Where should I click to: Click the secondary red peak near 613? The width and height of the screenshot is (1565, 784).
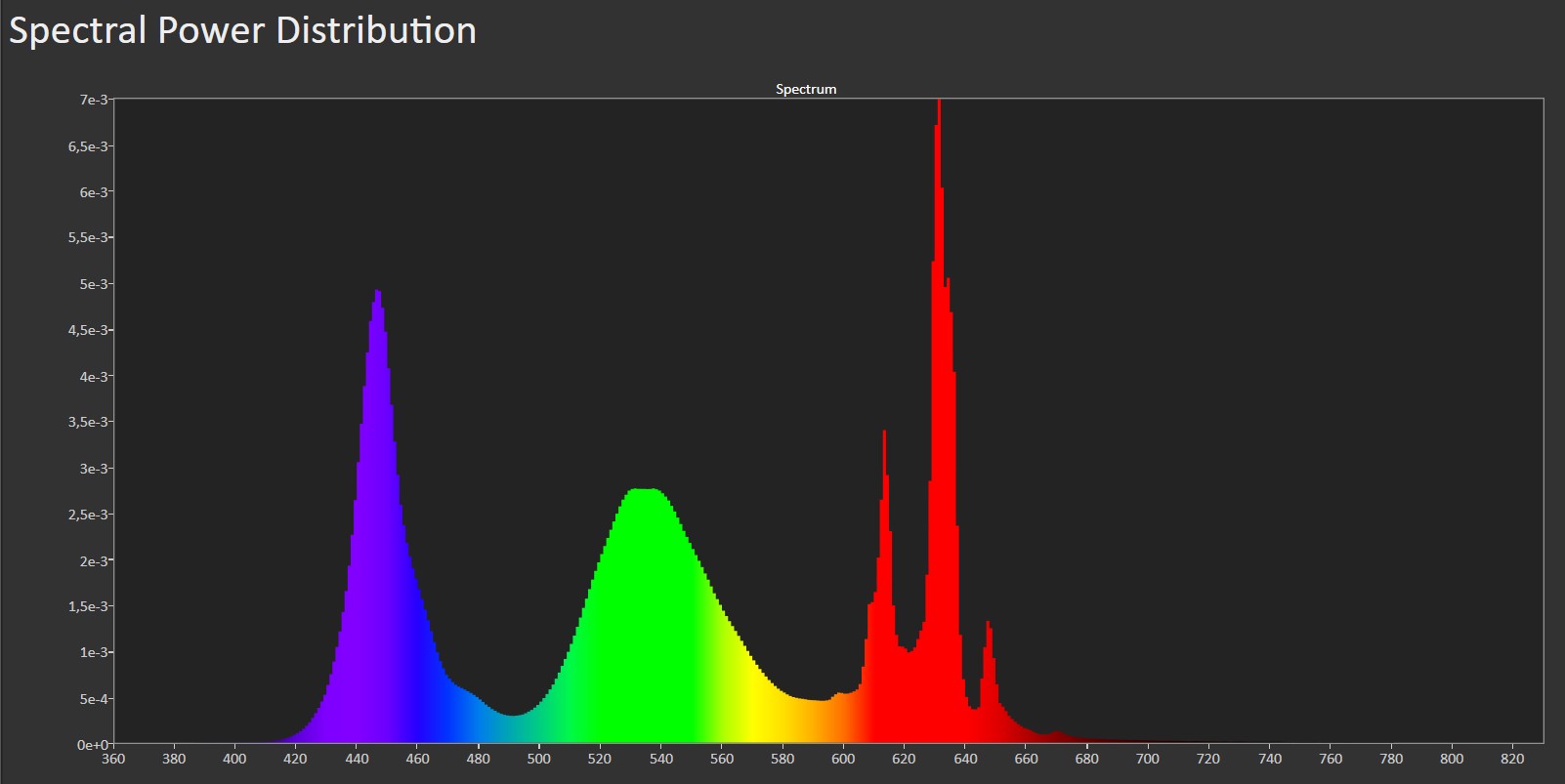click(884, 435)
